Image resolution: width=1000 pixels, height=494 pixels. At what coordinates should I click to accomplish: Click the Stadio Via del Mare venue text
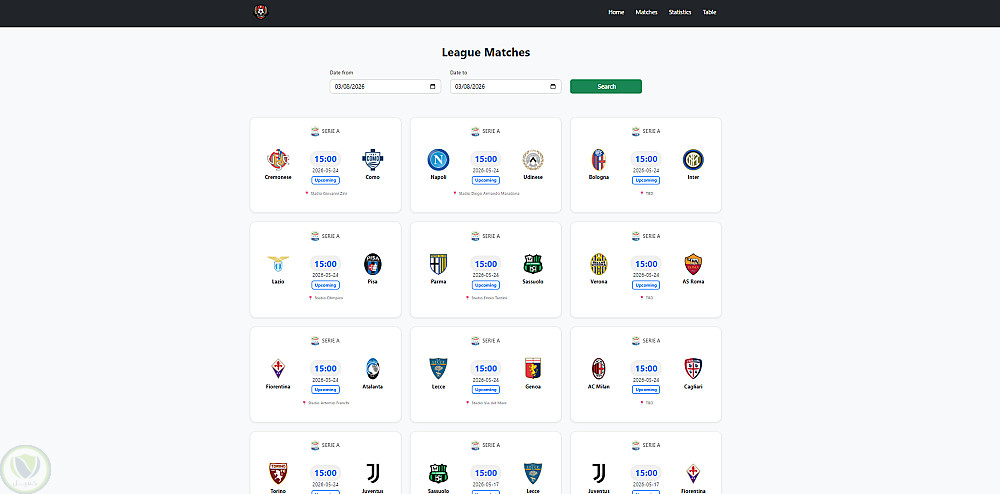[x=489, y=403]
